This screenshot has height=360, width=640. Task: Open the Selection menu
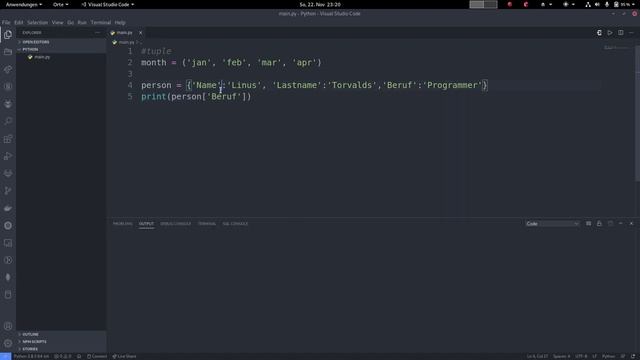click(38, 22)
